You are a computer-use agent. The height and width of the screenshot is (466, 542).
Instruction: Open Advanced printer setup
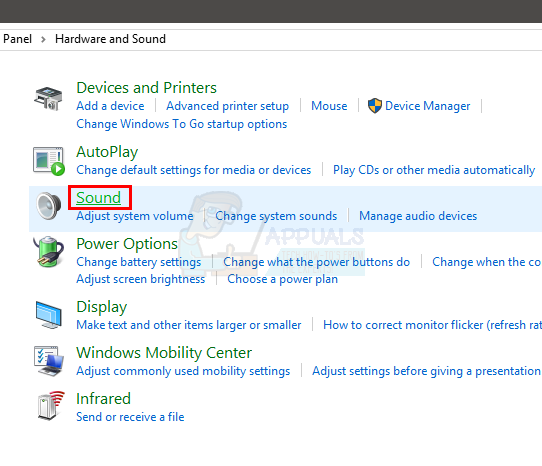(x=227, y=106)
